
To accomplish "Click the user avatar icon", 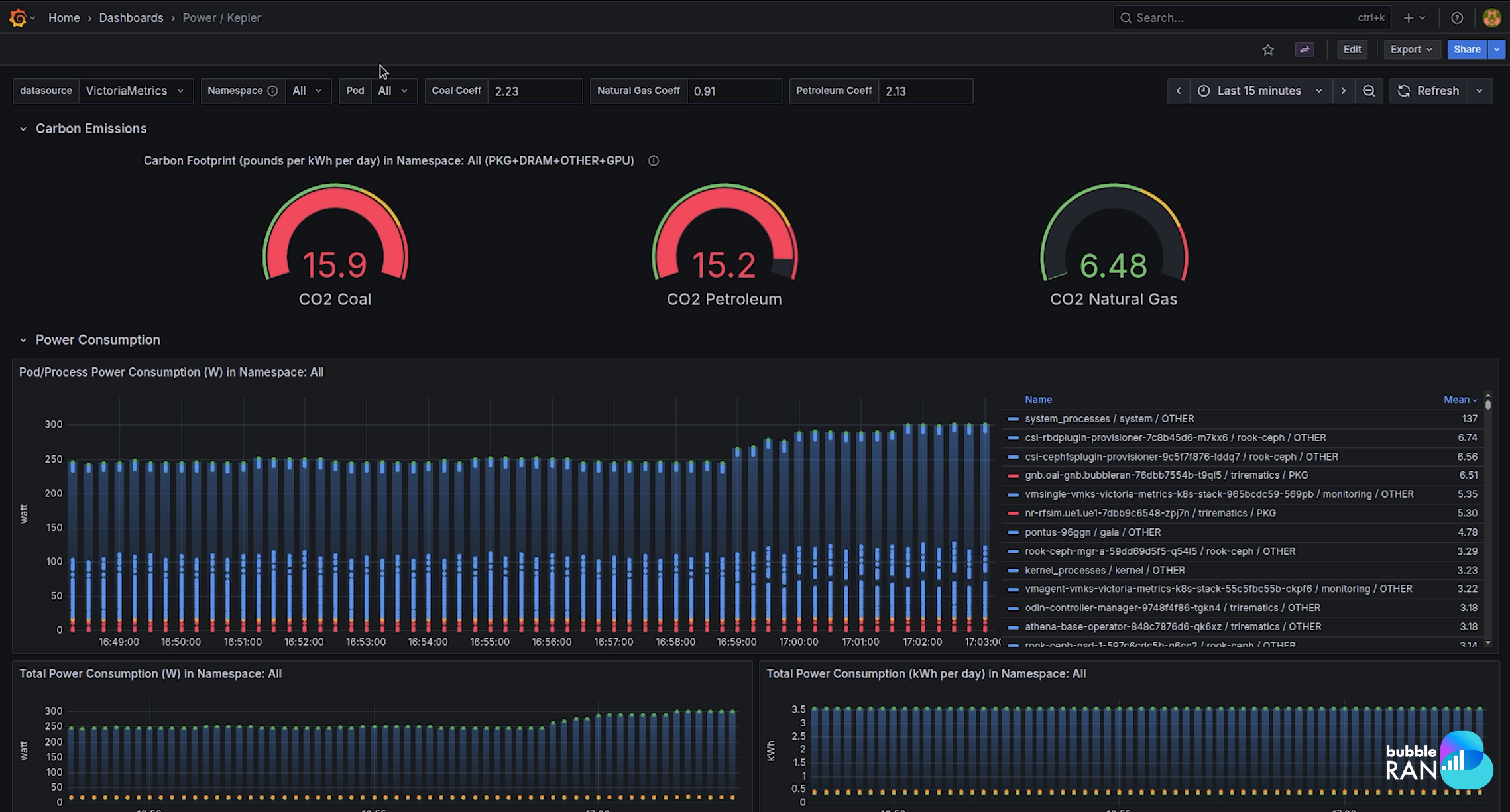I will tap(1491, 18).
